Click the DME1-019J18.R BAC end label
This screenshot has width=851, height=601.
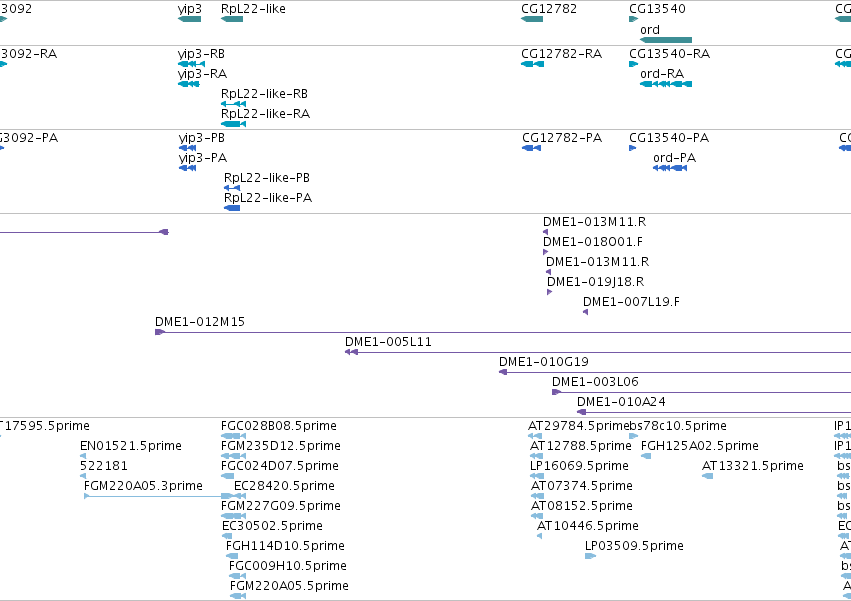595,282
